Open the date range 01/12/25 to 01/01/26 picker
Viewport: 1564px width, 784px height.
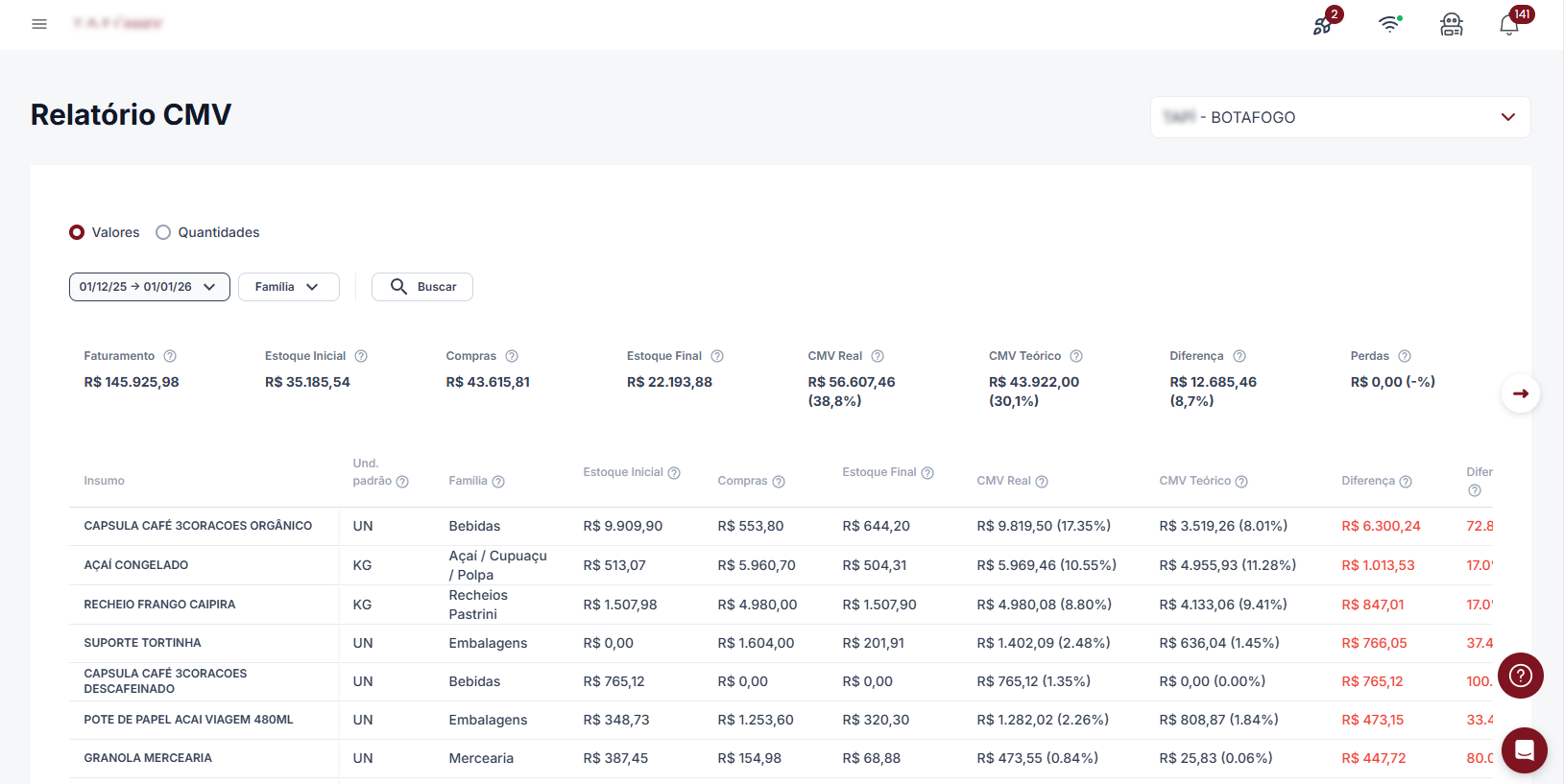(x=149, y=287)
